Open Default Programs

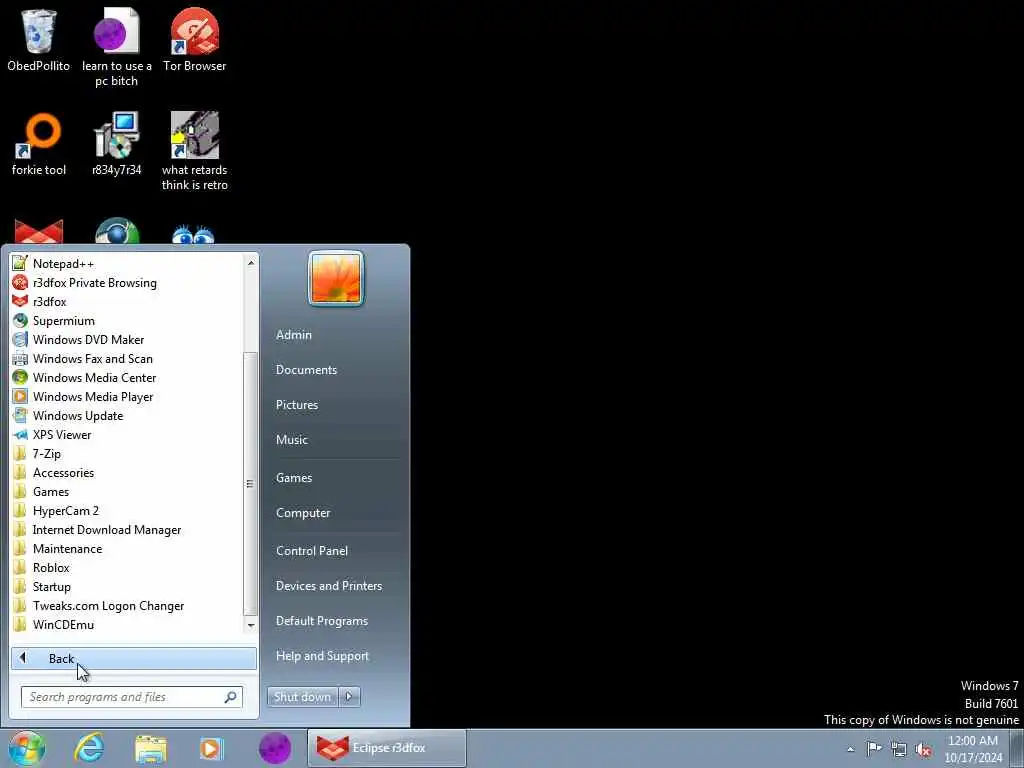point(322,621)
